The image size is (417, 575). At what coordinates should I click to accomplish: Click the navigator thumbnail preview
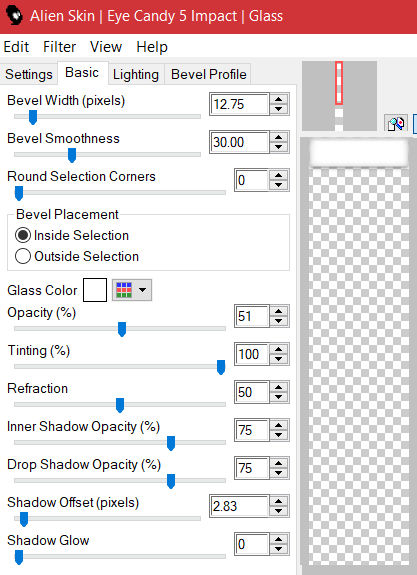pyautogui.click(x=339, y=96)
